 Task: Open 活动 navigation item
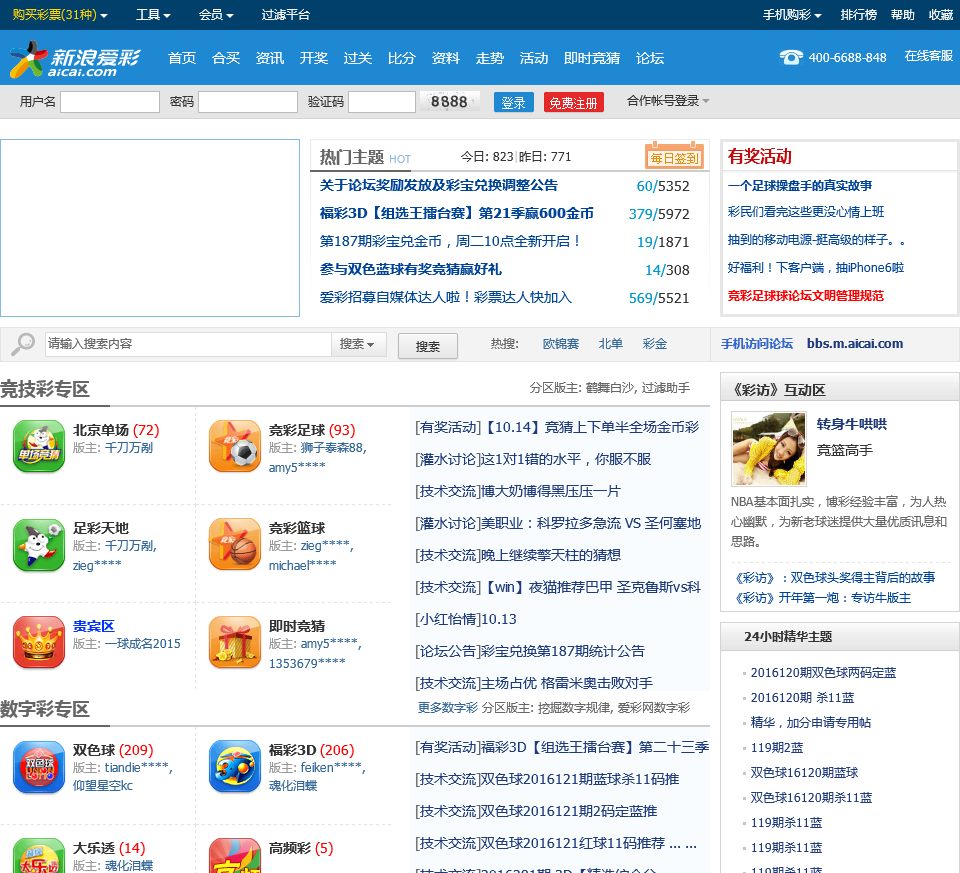tap(534, 58)
